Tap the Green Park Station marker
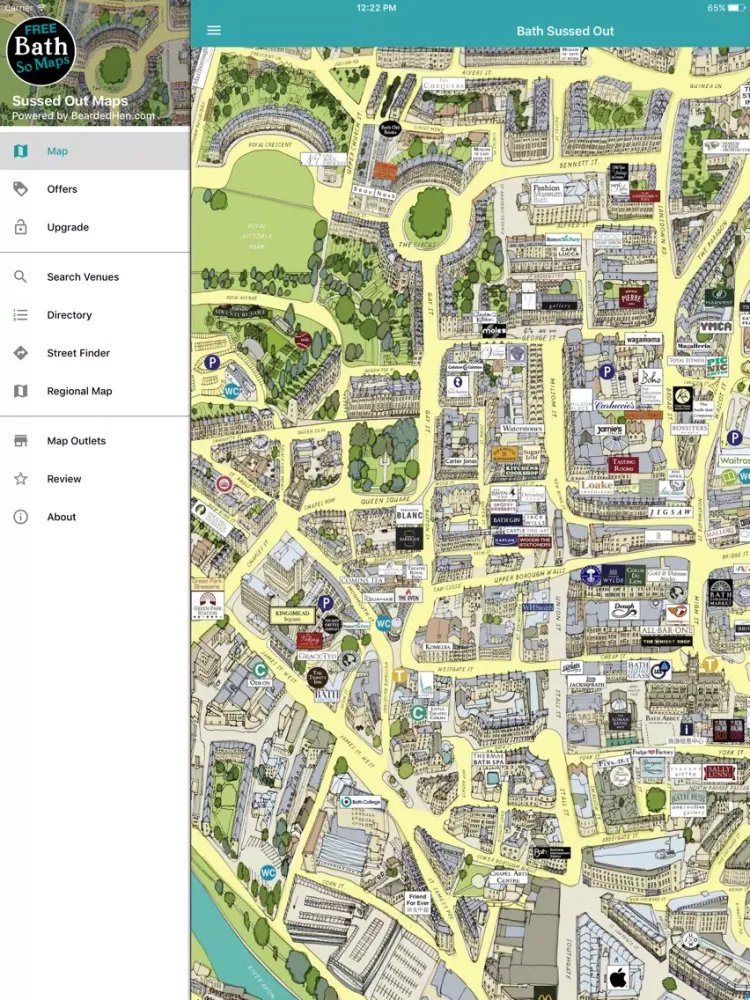The image size is (750, 1000). (208, 605)
